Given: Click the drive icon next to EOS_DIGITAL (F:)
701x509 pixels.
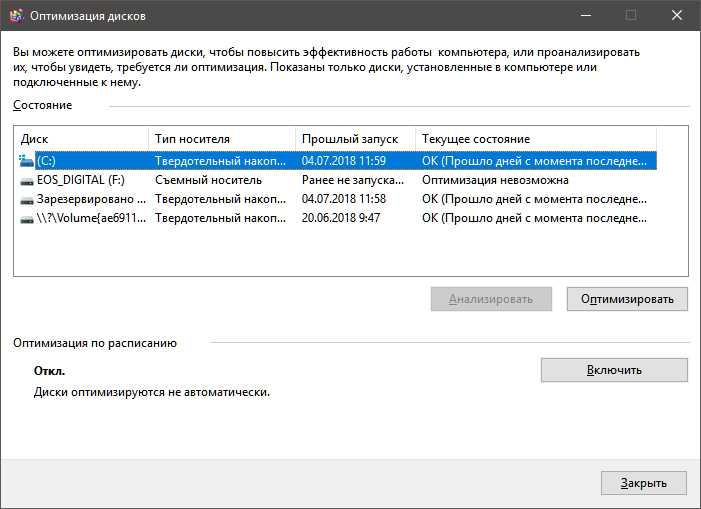Looking at the screenshot, I should 27,181.
